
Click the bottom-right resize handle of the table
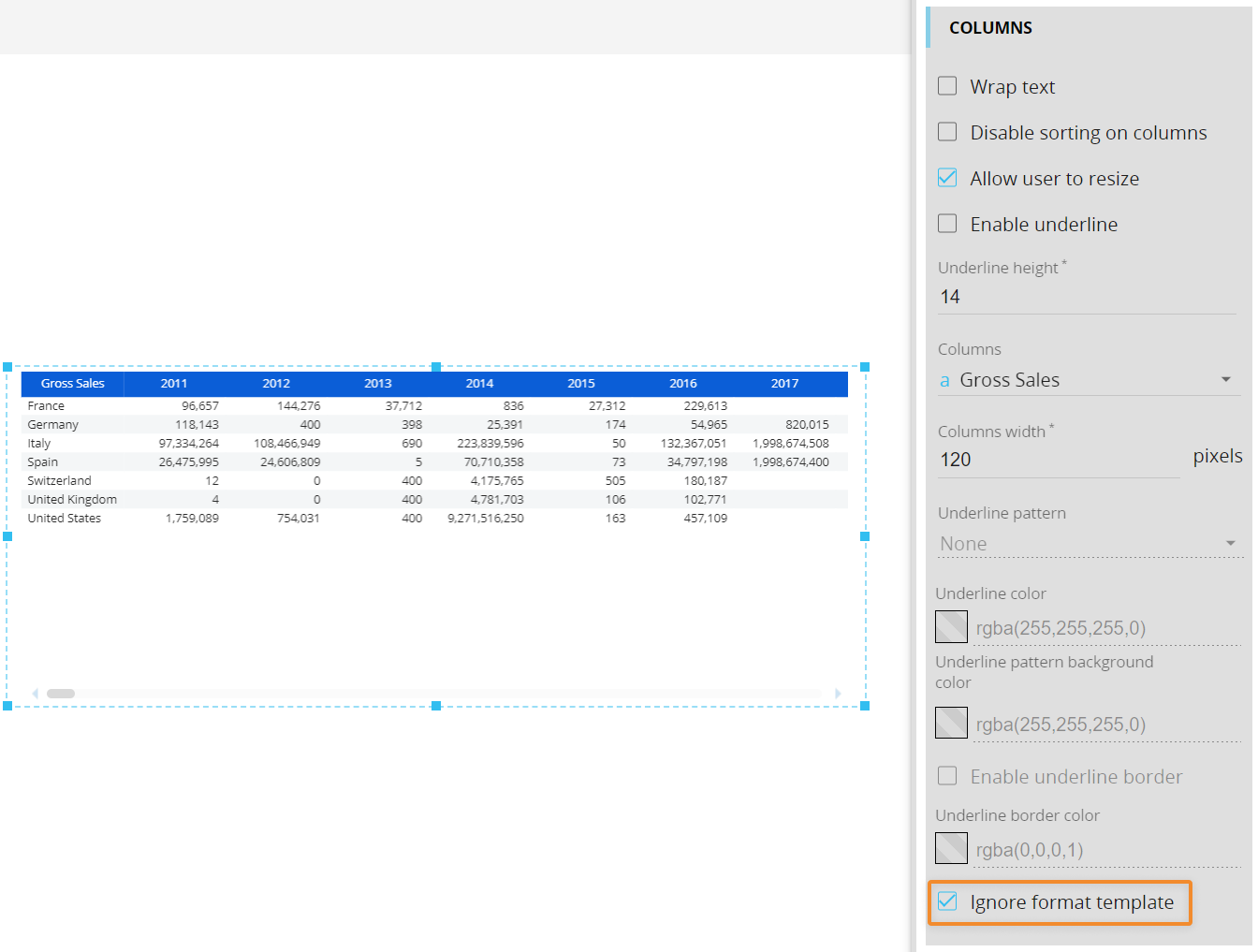[x=865, y=706]
